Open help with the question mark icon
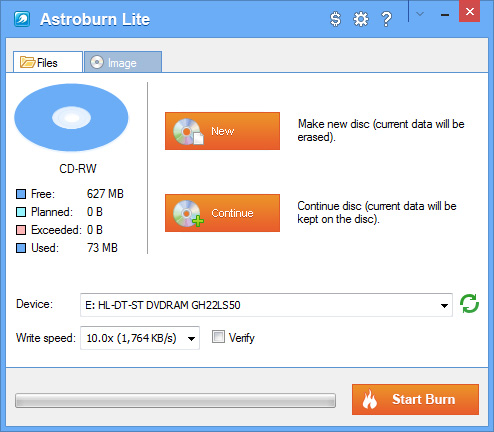This screenshot has width=494, height=432. pyautogui.click(x=386, y=19)
